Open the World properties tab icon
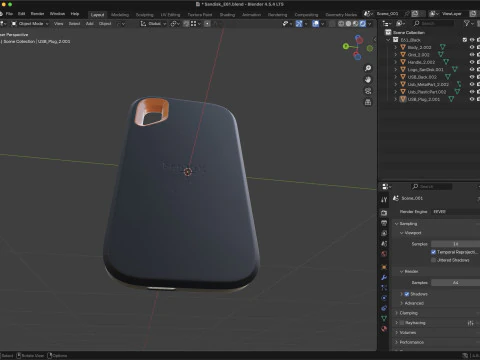 click(384, 254)
